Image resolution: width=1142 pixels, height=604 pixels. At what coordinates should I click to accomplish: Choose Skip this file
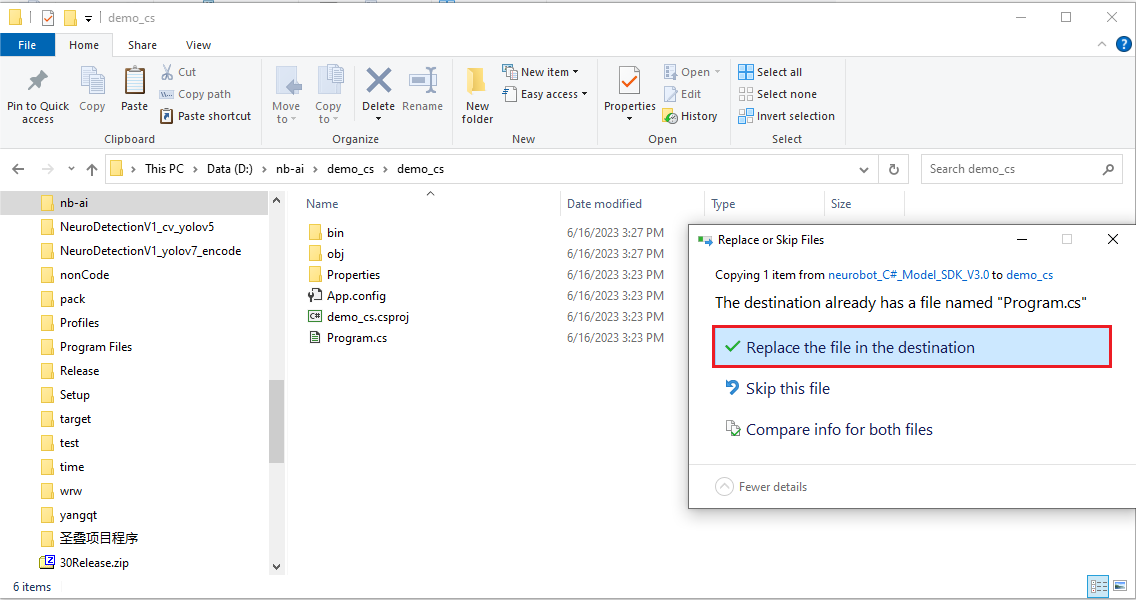click(787, 388)
